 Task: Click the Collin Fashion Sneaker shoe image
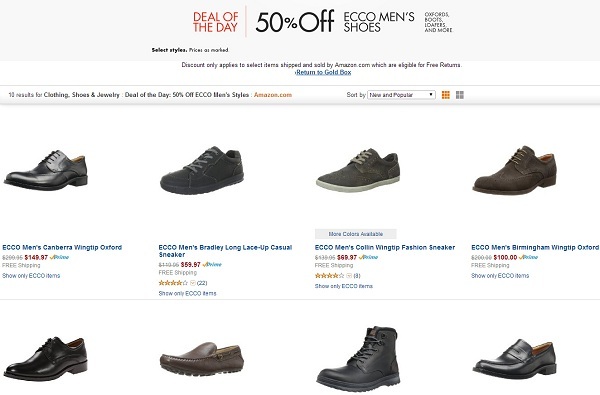coord(358,171)
